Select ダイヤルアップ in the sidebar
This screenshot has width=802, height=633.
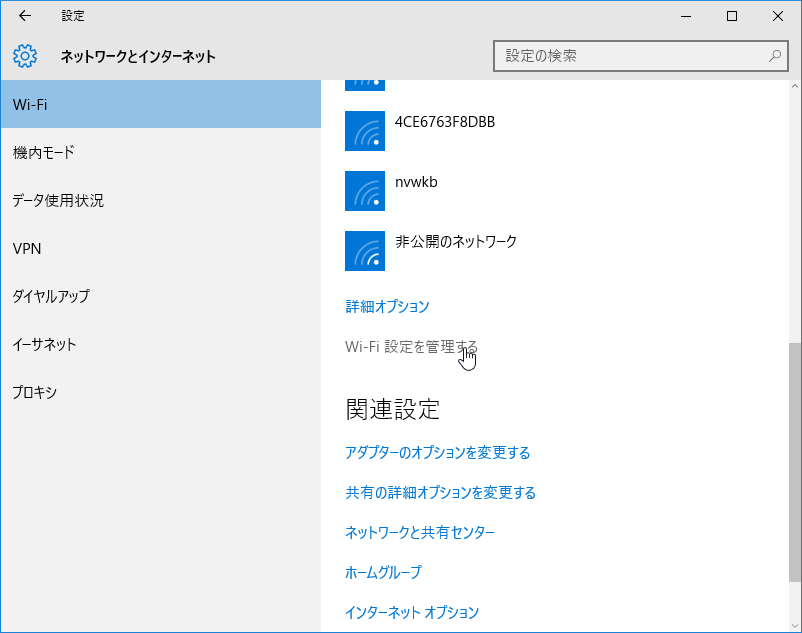pyautogui.click(x=161, y=296)
